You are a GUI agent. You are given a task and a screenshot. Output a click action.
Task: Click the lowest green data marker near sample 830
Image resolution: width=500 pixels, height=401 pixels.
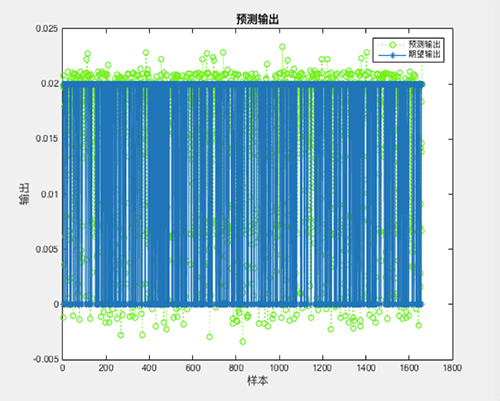243,342
